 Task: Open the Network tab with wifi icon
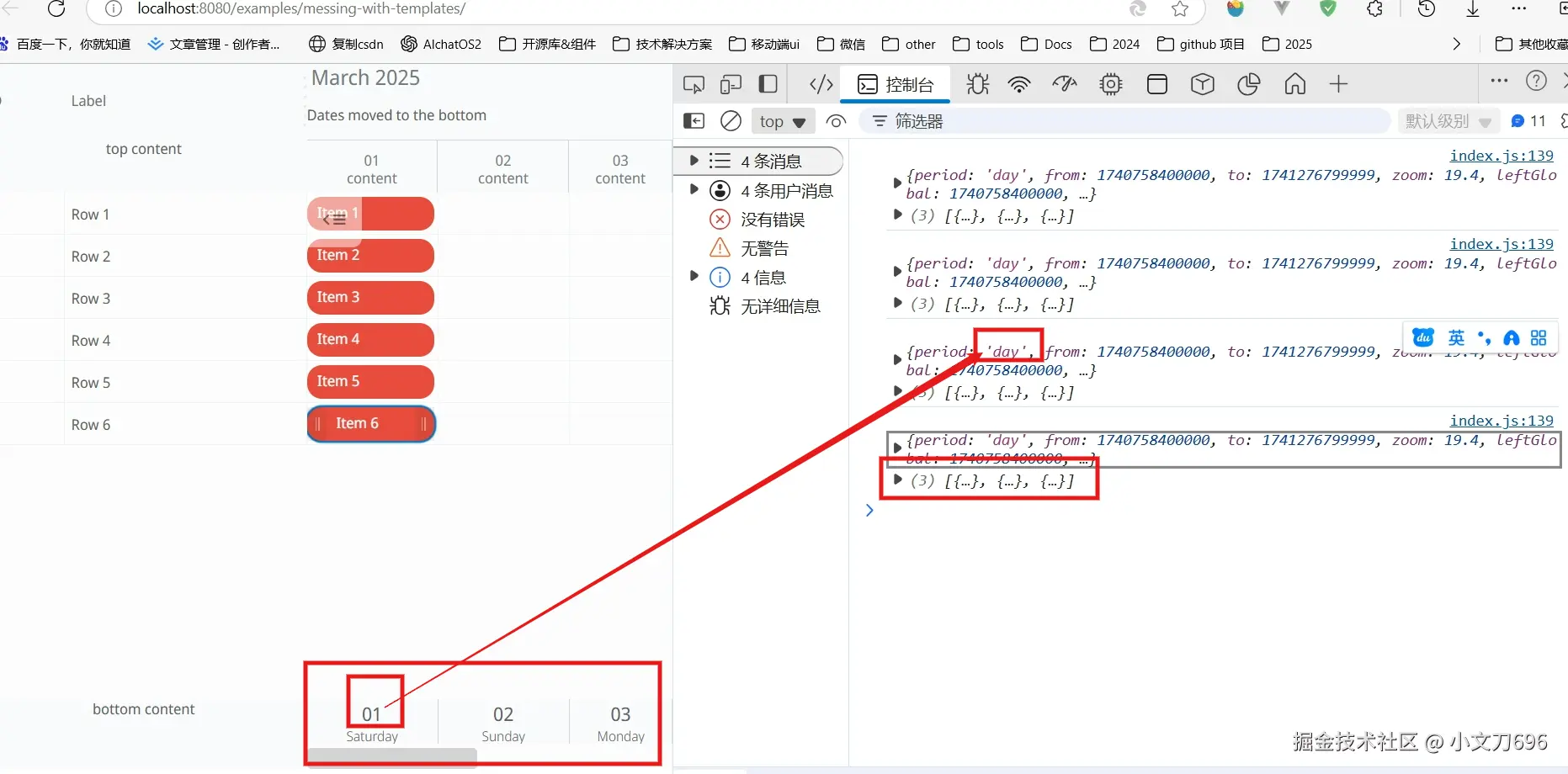1019,84
